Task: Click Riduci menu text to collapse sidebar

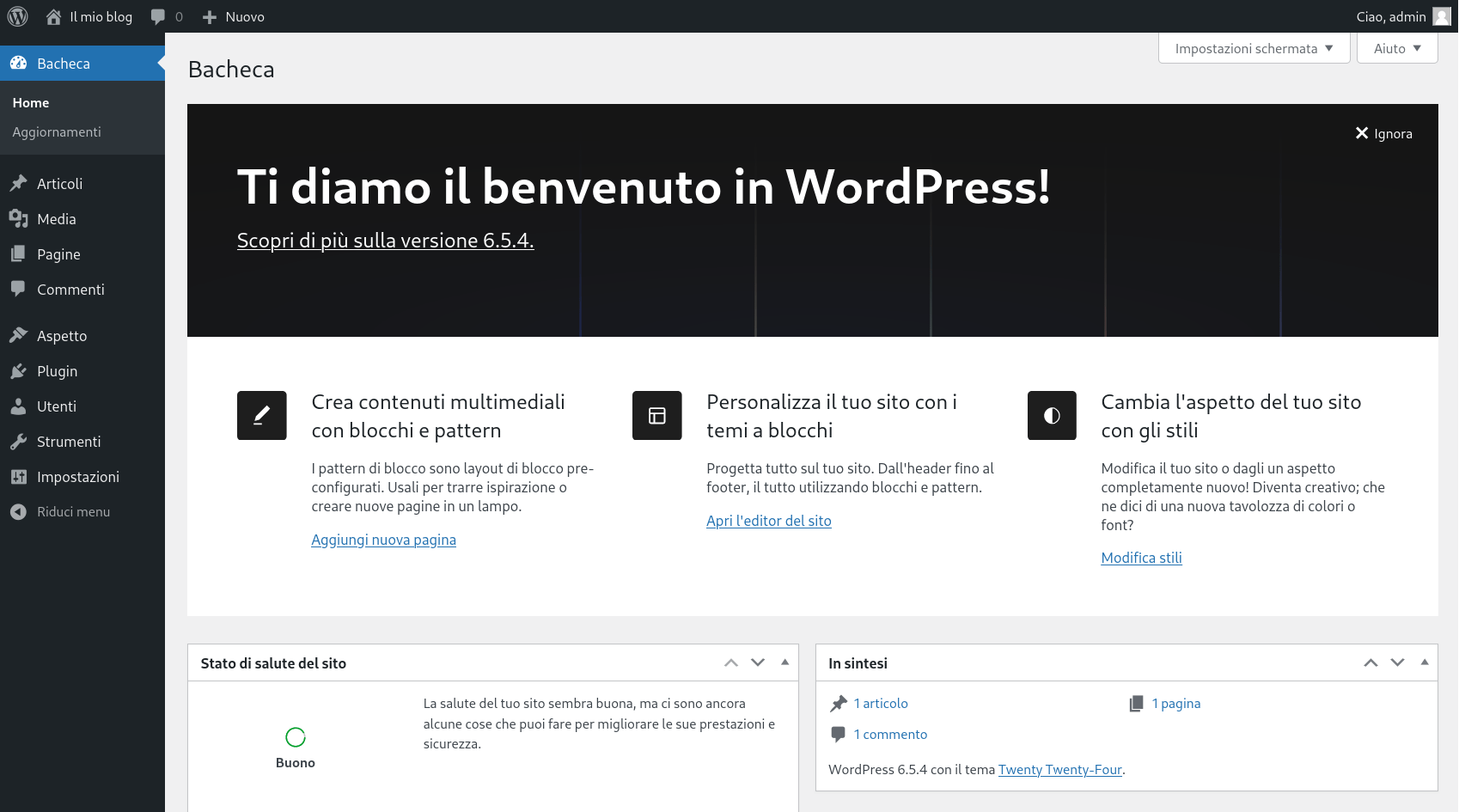Action: pyautogui.click(x=74, y=512)
